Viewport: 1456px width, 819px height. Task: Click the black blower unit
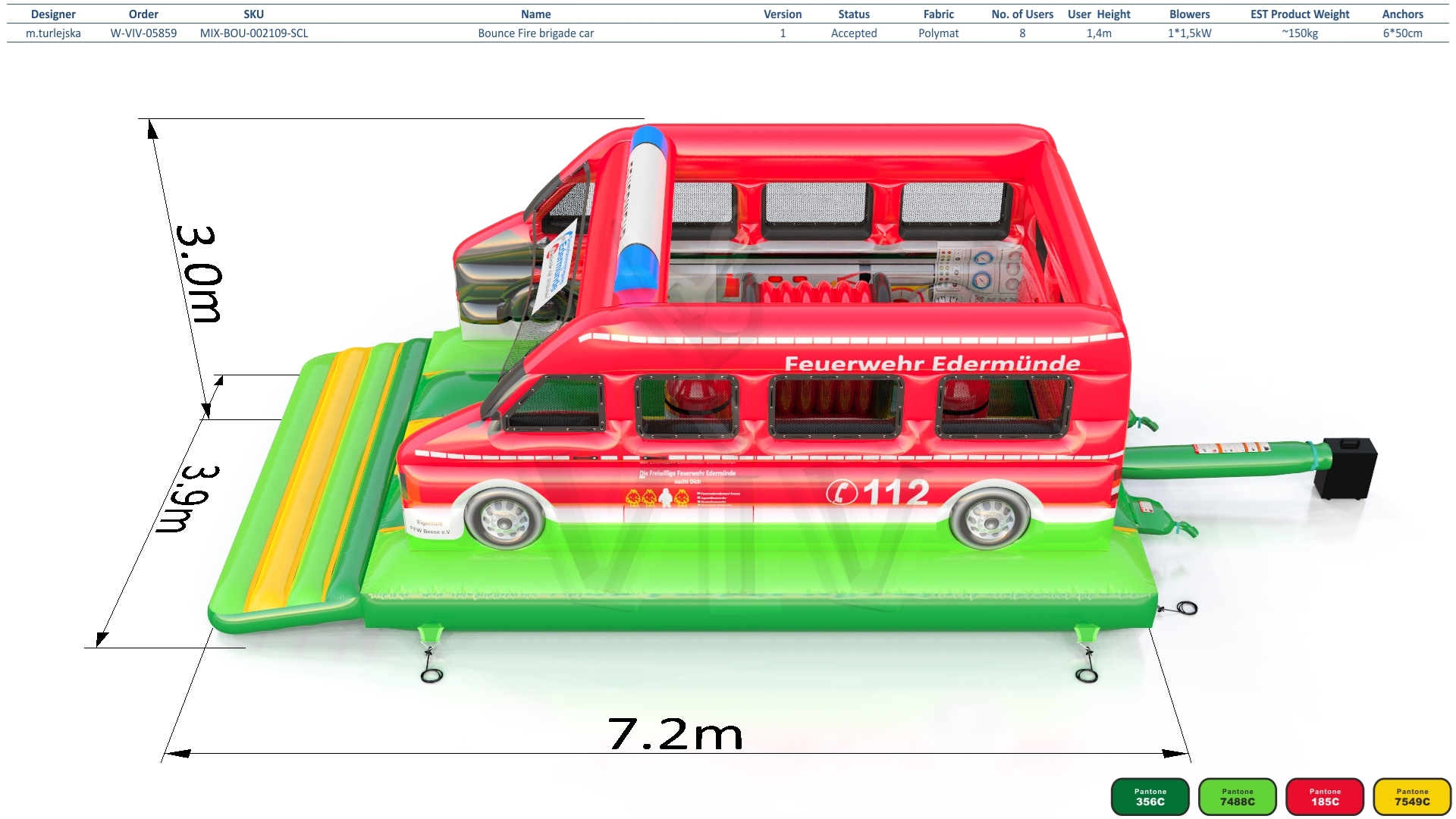tap(1345, 468)
